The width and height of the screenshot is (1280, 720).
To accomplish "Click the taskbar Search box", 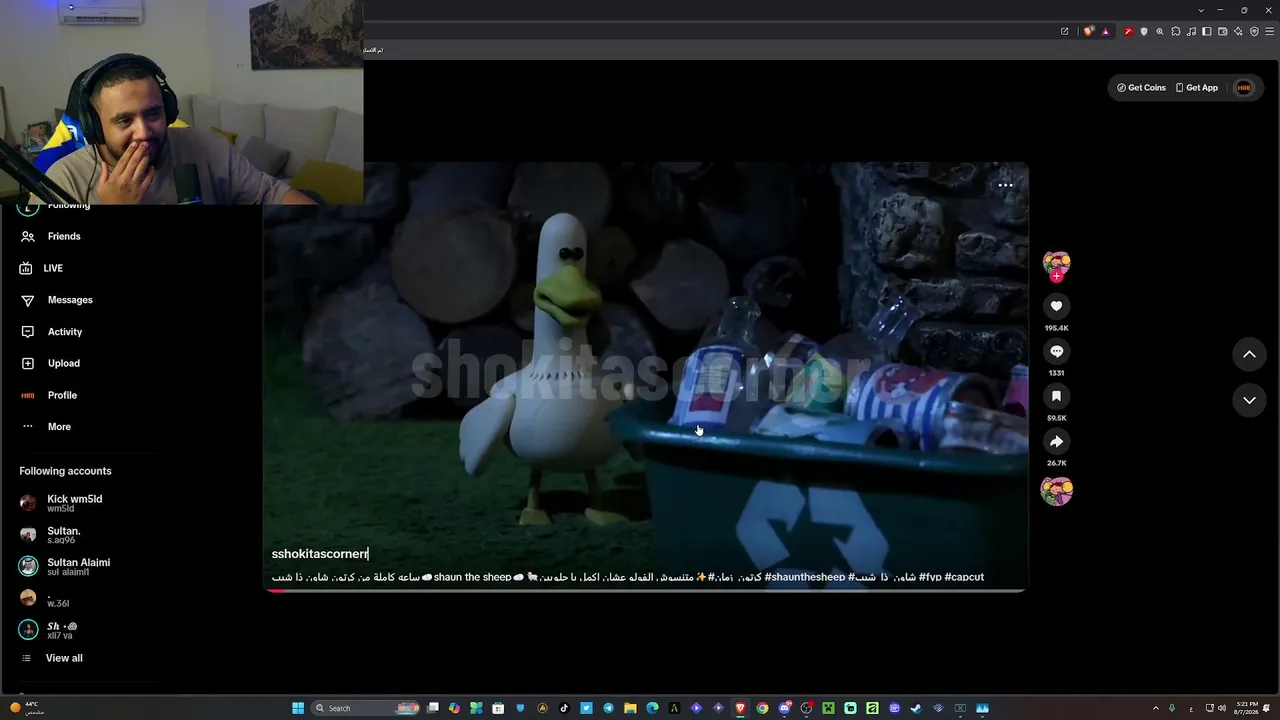I will tap(366, 708).
